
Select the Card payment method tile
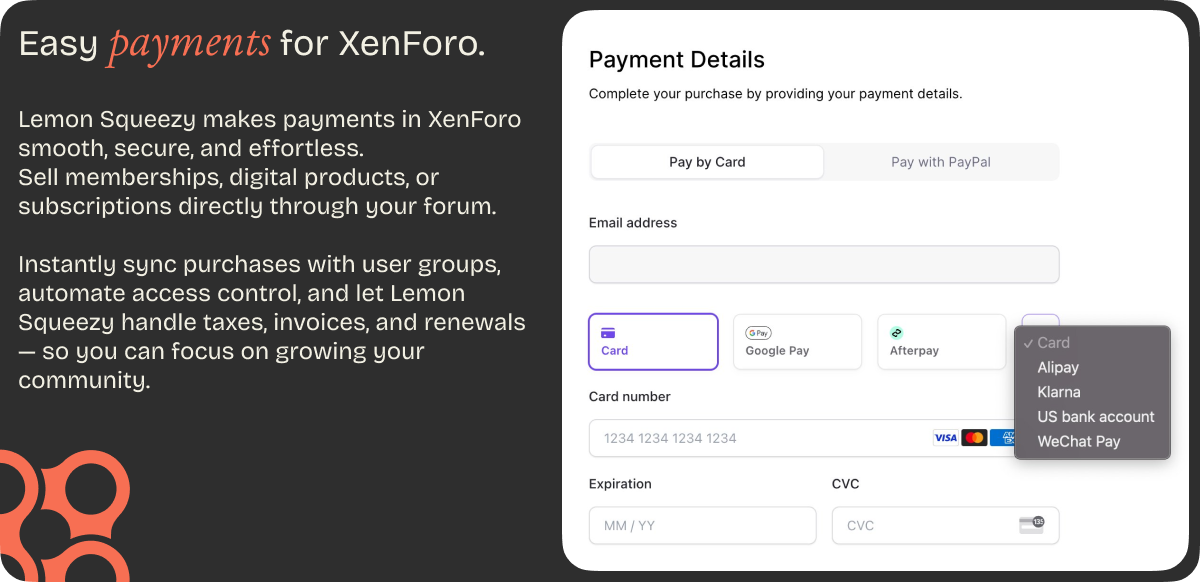pos(653,342)
